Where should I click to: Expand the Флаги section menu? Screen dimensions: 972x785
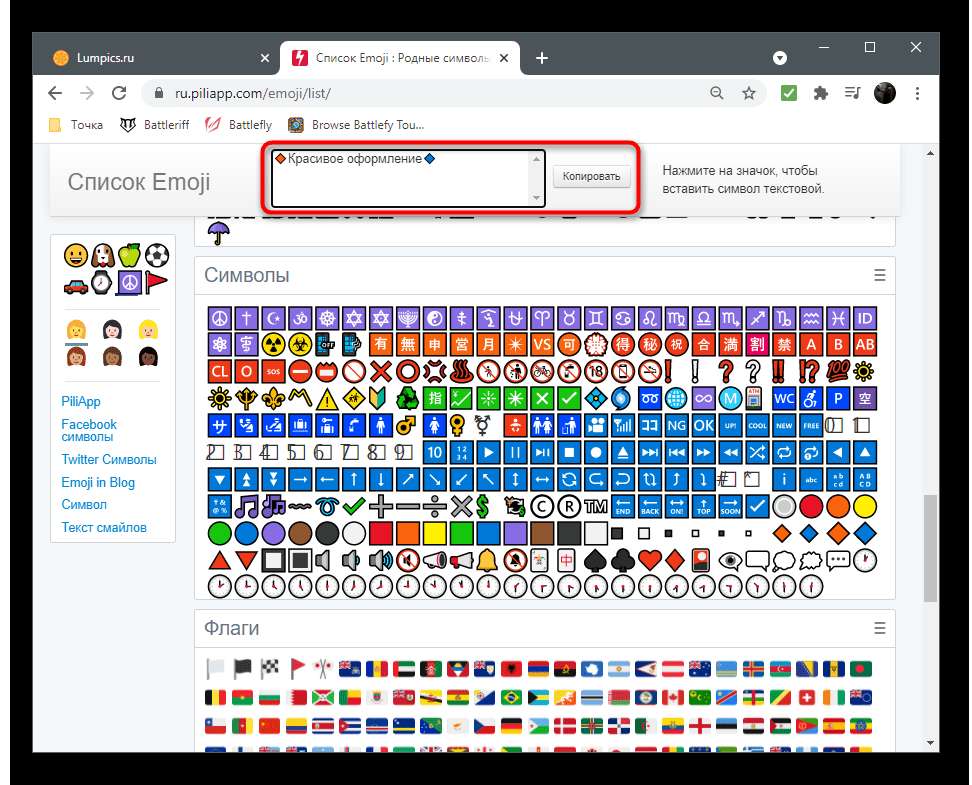point(879,628)
